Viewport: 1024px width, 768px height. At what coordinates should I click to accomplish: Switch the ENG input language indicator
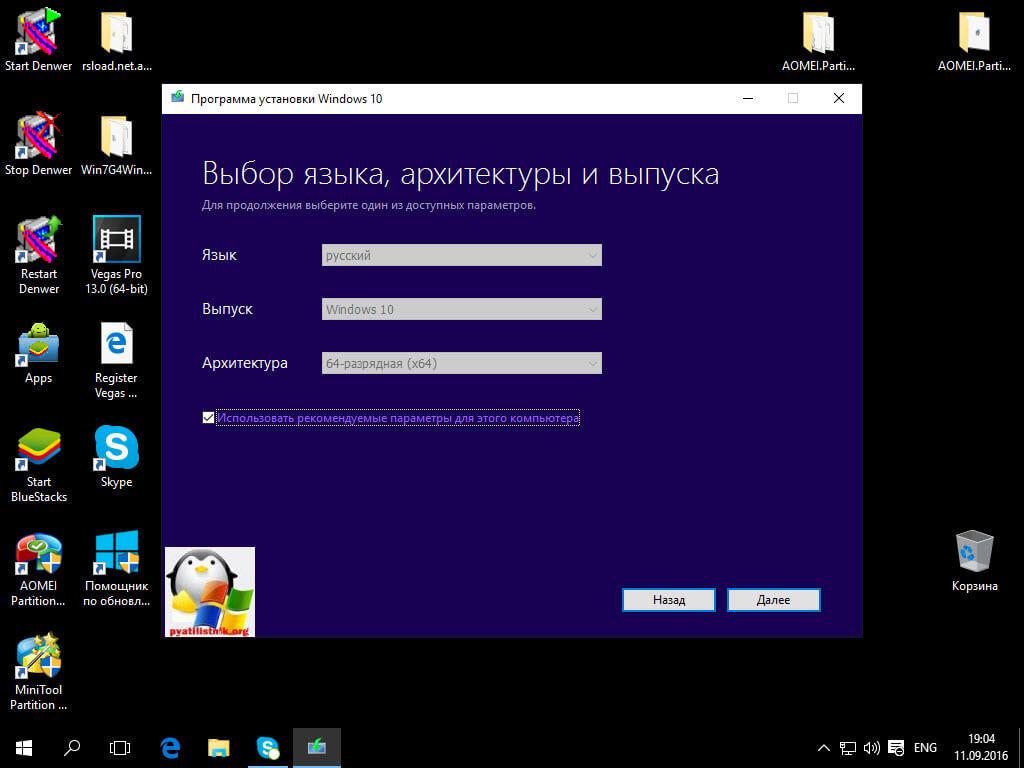[925, 748]
